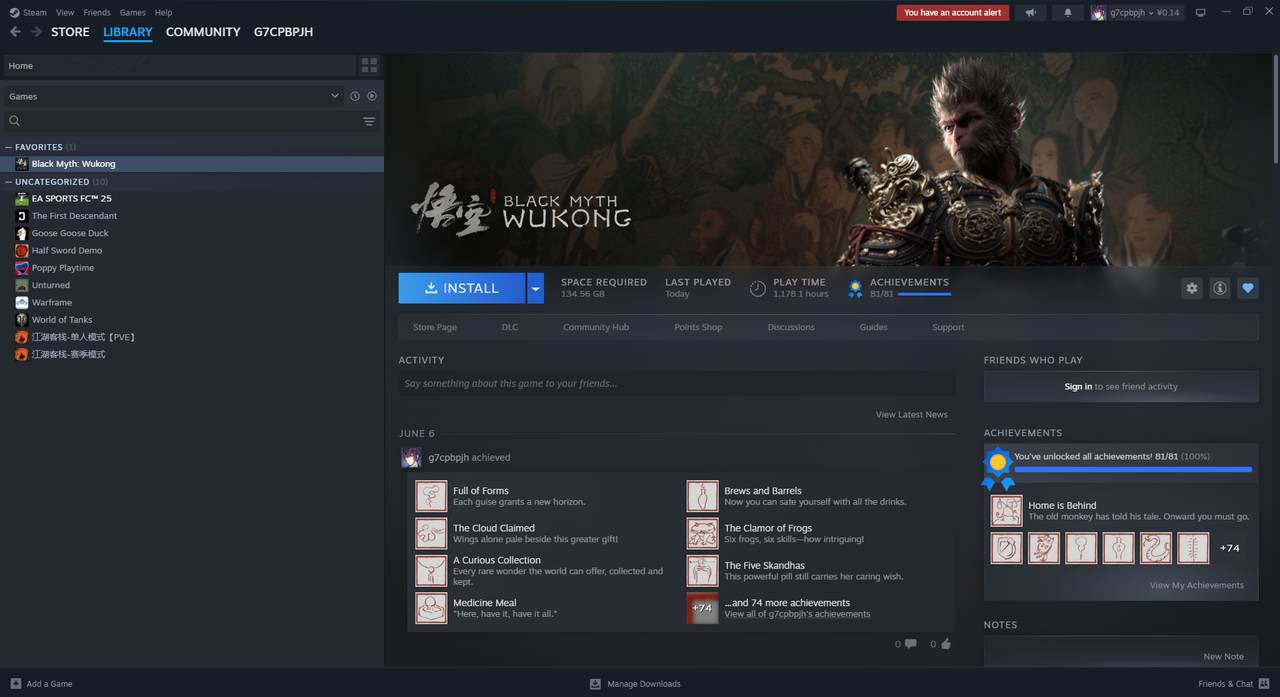1280x697 pixels.
Task: Click the Friends & Chat icon
Action: point(1264,684)
